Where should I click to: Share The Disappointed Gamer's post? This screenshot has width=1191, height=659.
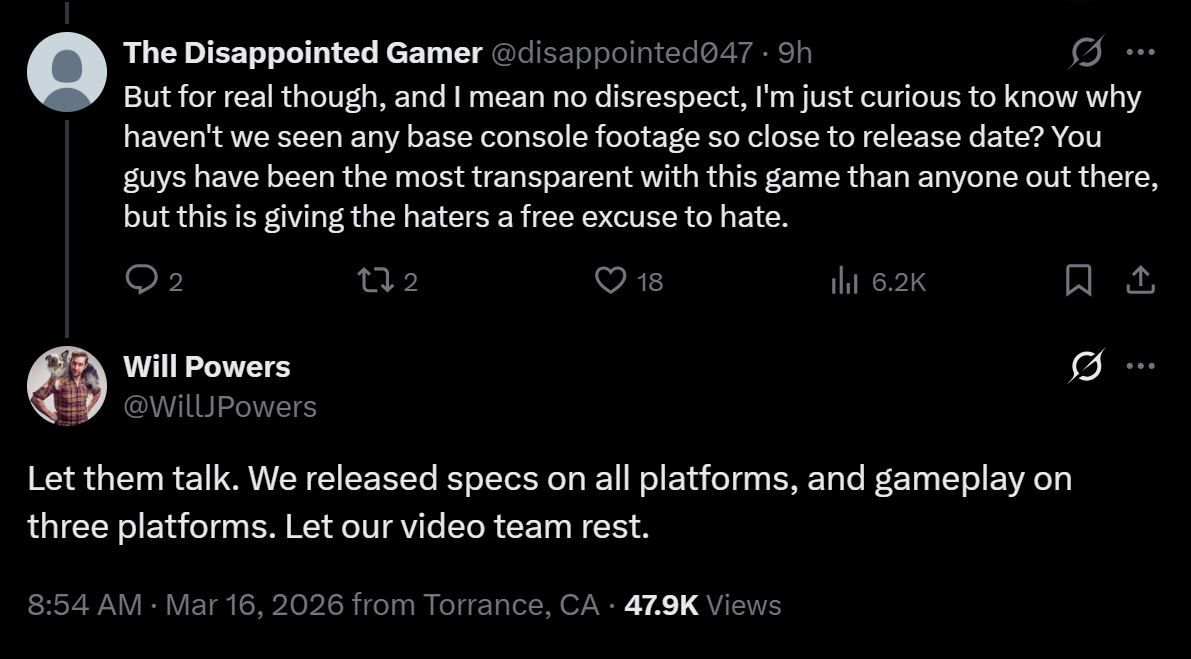[x=1139, y=282]
